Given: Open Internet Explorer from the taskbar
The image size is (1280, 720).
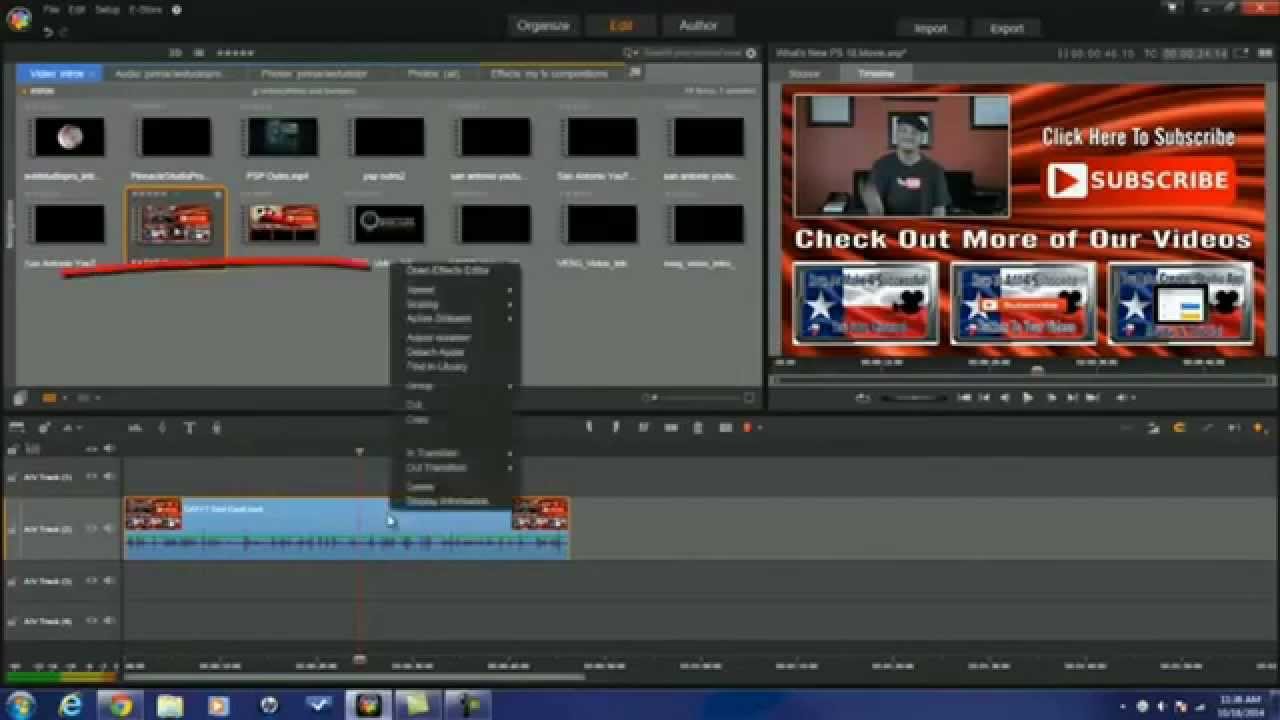Looking at the screenshot, I should tap(70, 705).
